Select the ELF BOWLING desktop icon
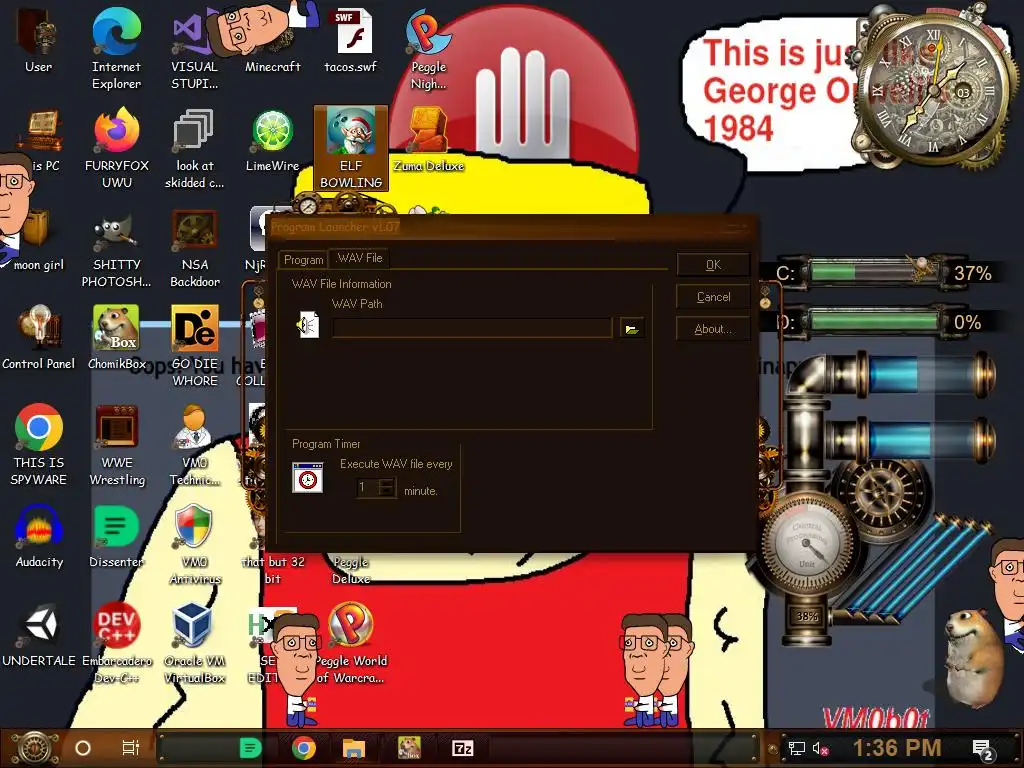 pyautogui.click(x=351, y=148)
